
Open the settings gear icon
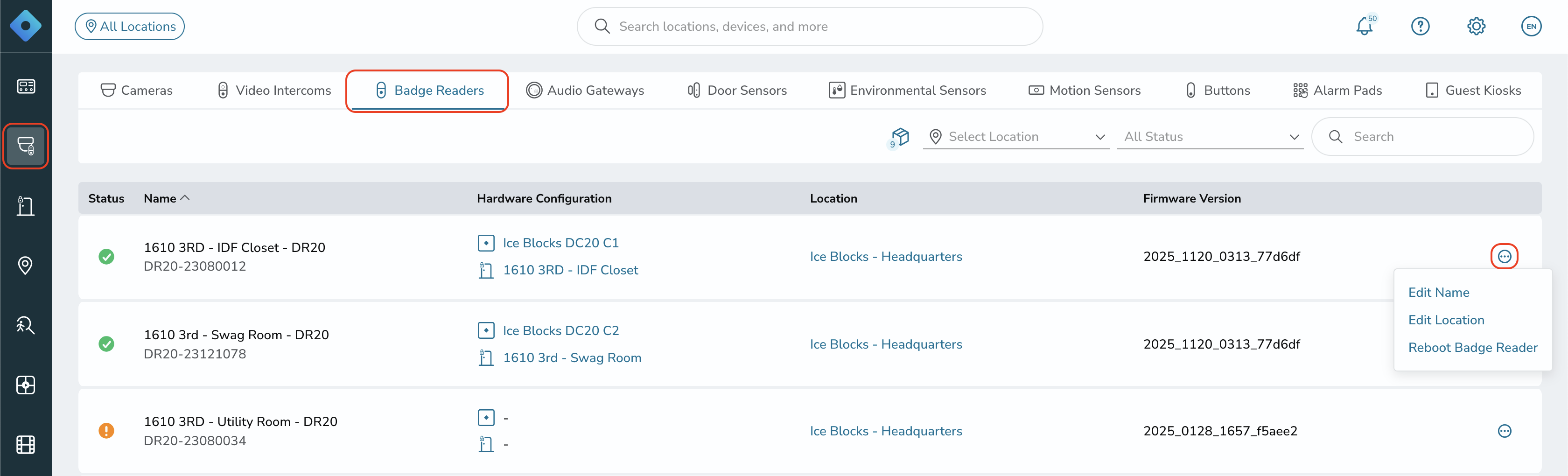tap(1476, 26)
